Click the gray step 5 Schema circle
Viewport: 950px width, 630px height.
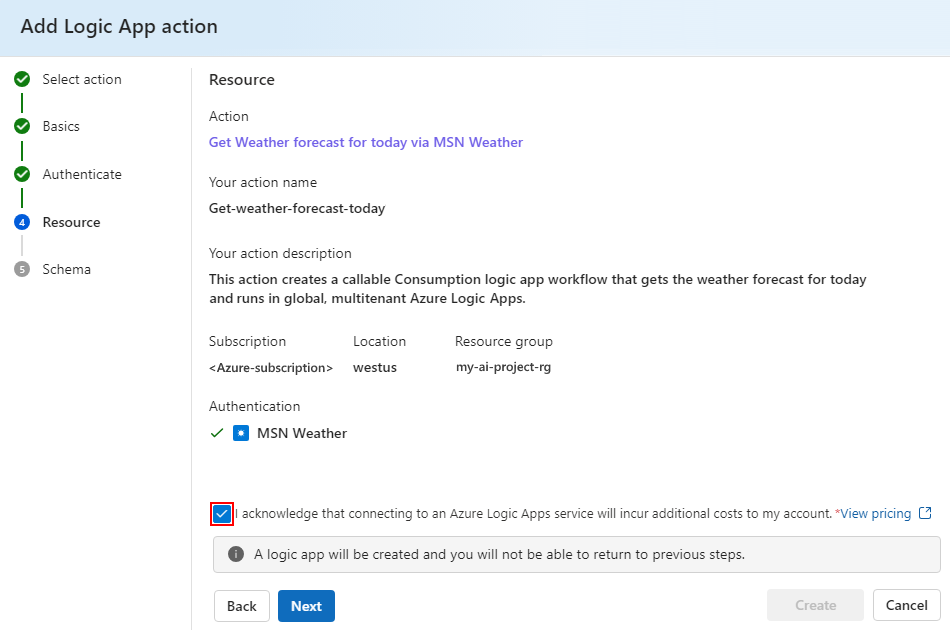tap(22, 269)
